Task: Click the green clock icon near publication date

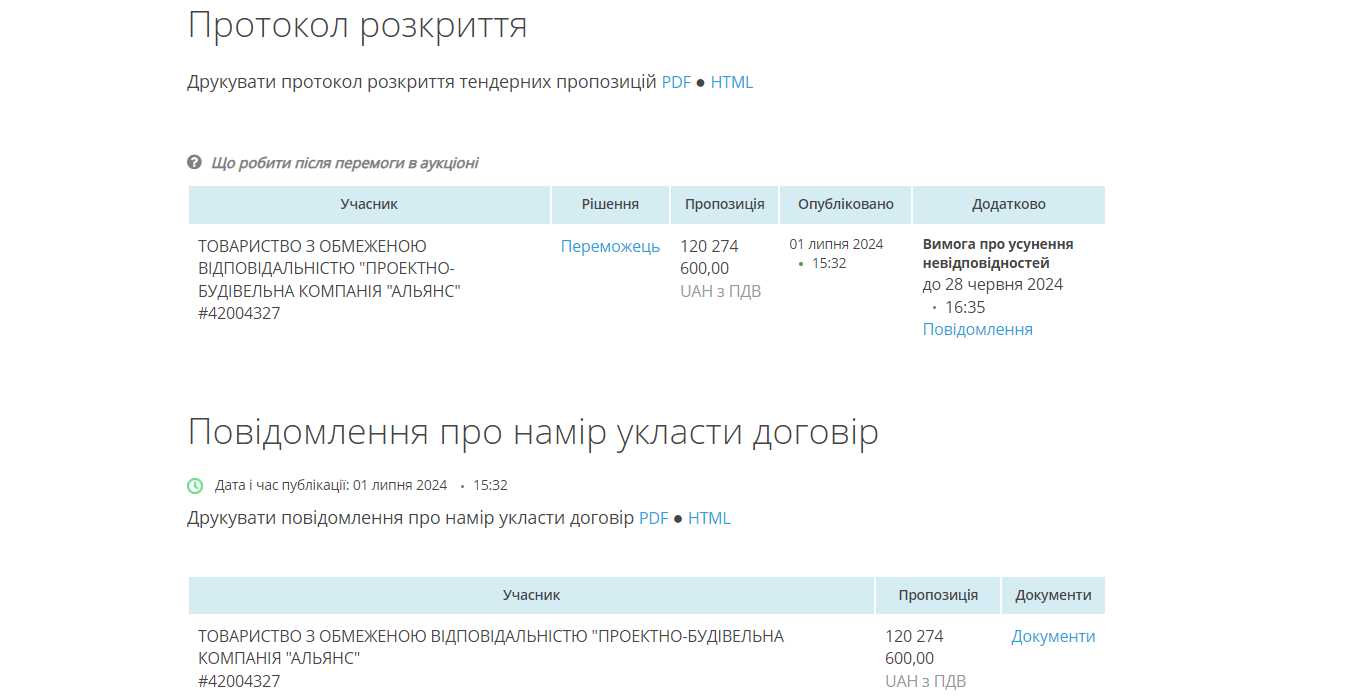Action: pos(195,485)
